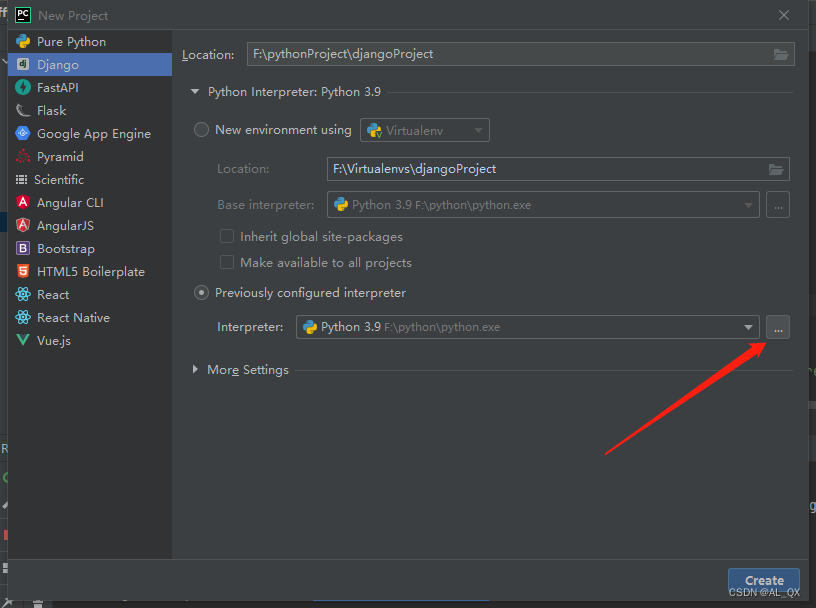Collapse the Python Interpreter section

click(x=195, y=92)
